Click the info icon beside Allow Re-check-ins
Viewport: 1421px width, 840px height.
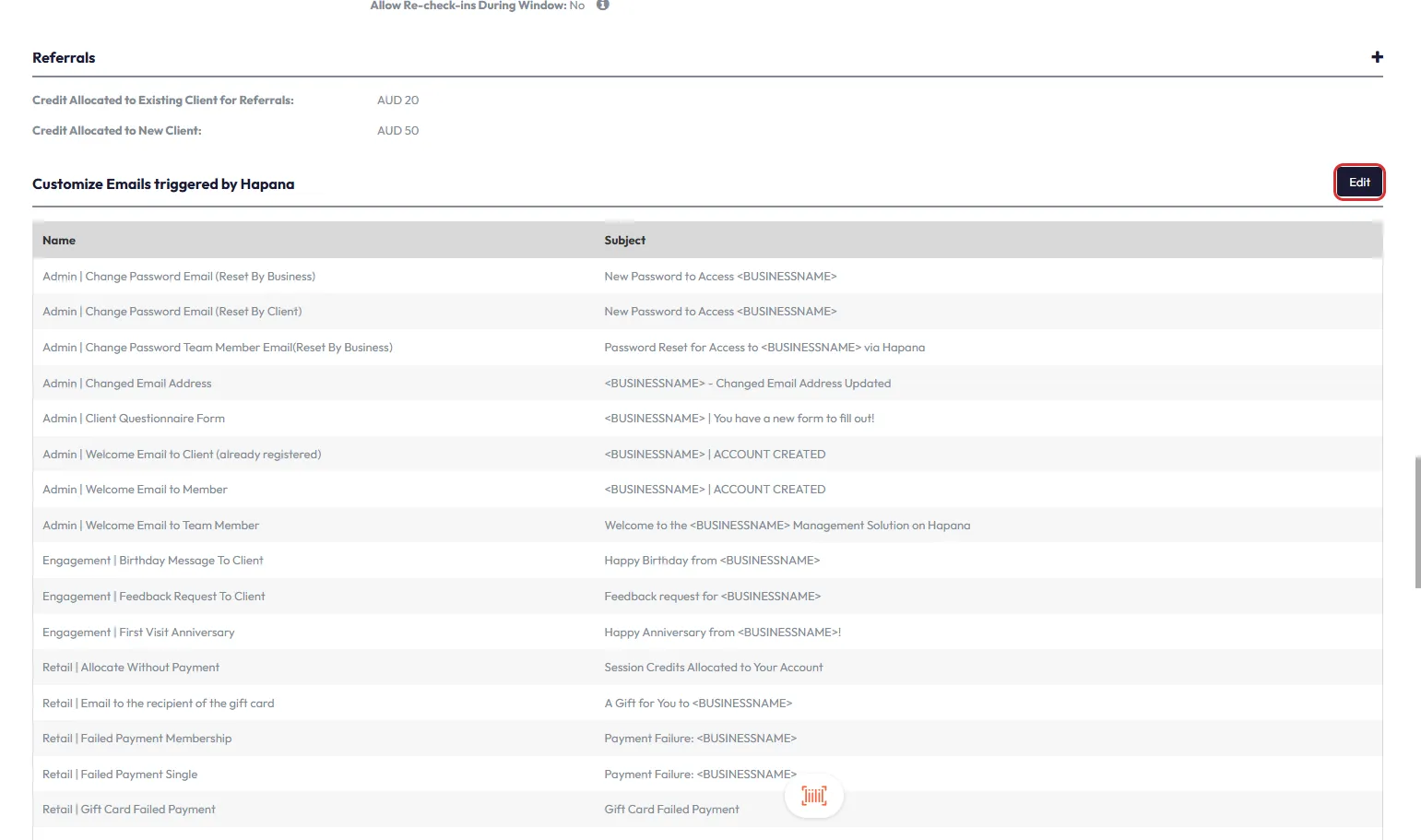pyautogui.click(x=603, y=5)
